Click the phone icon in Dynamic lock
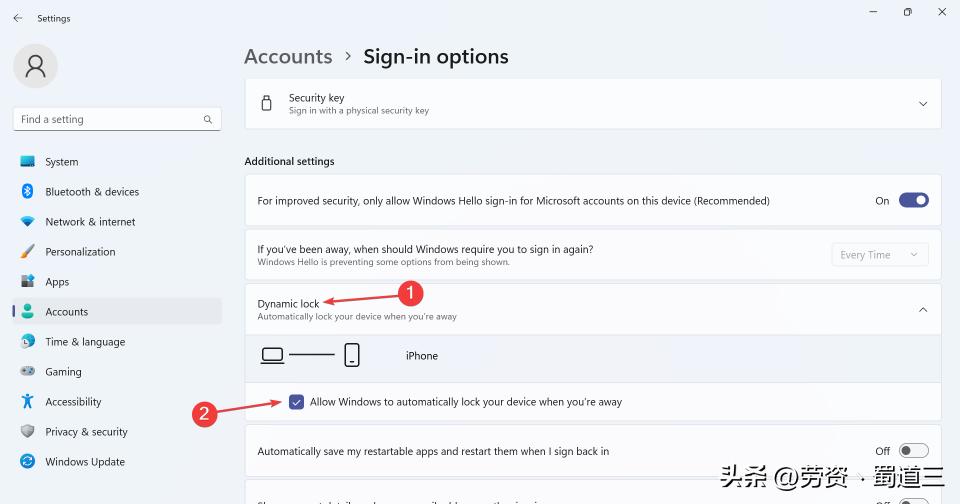 coord(352,355)
